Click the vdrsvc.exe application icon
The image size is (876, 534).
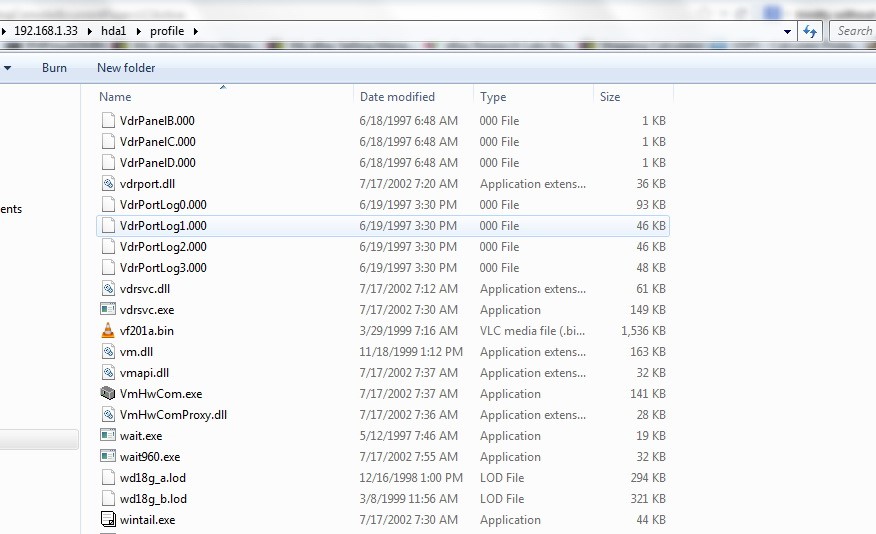(109, 310)
